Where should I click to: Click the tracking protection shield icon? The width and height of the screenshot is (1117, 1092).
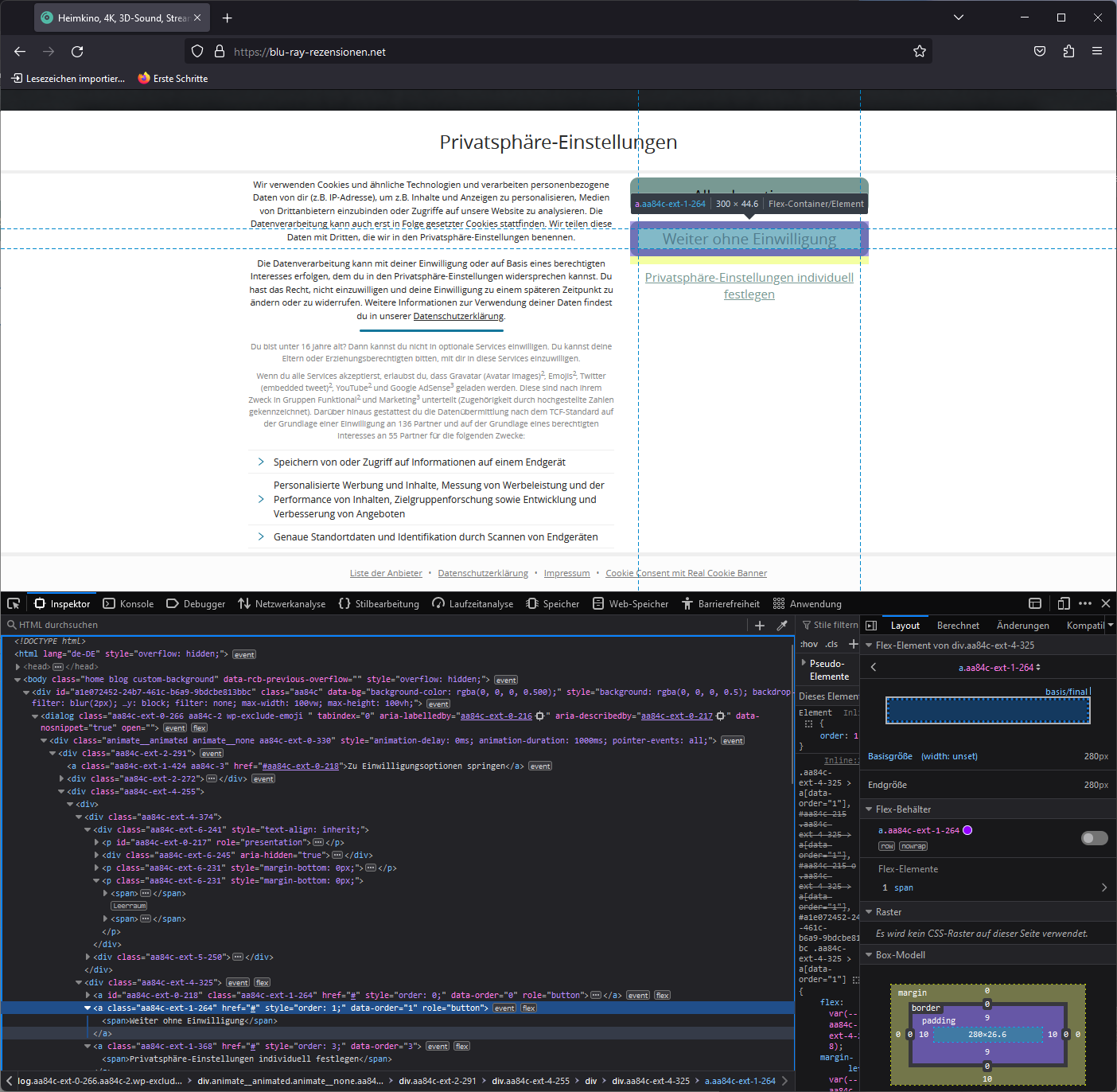tap(197, 51)
